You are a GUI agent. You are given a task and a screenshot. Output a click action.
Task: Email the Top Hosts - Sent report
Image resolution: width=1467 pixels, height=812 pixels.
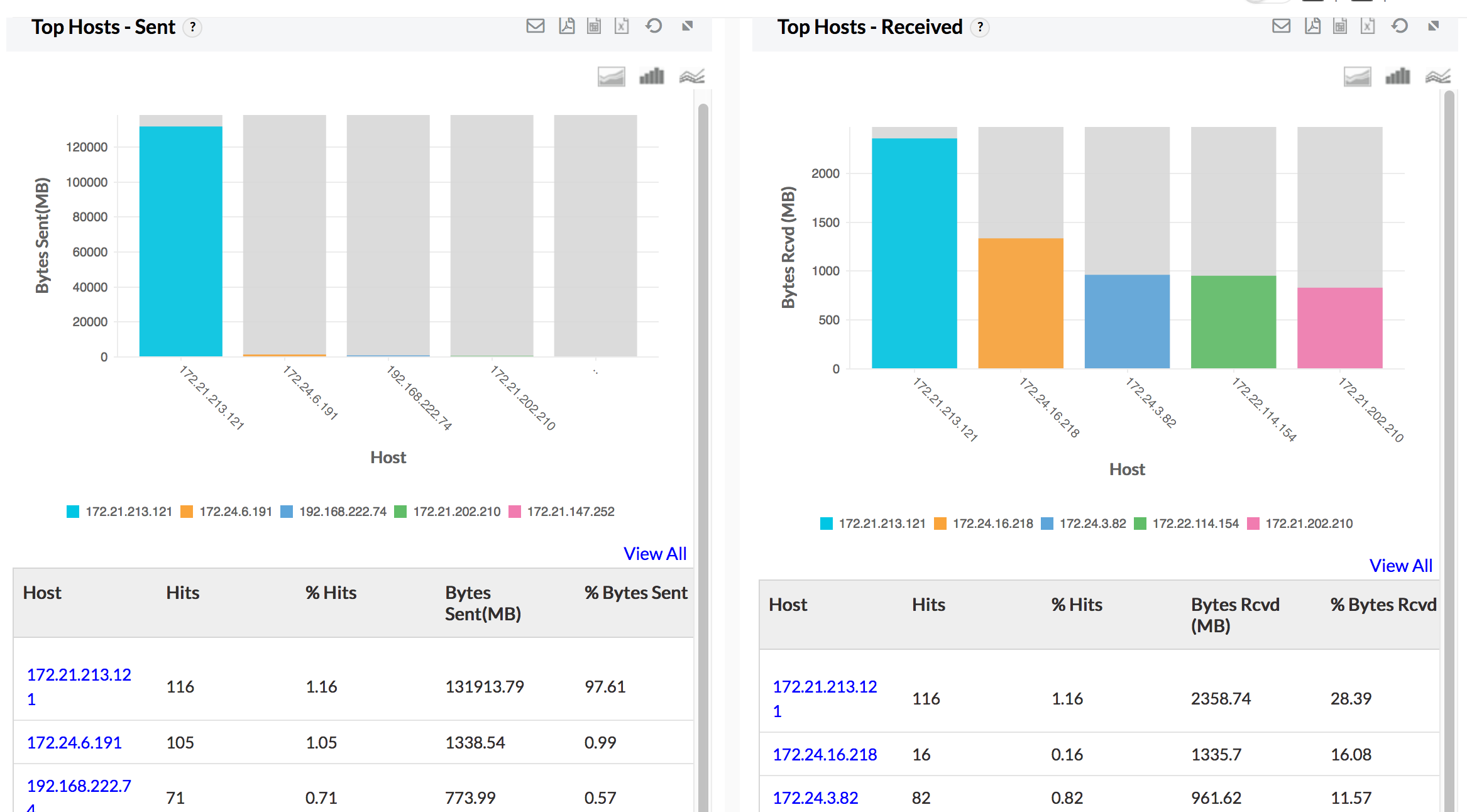coord(535,26)
